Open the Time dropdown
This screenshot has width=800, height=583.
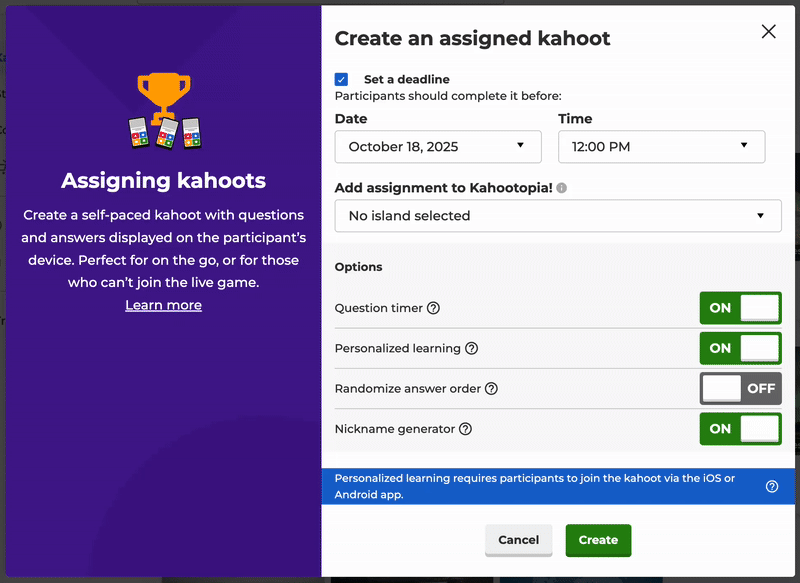pyautogui.click(x=661, y=146)
